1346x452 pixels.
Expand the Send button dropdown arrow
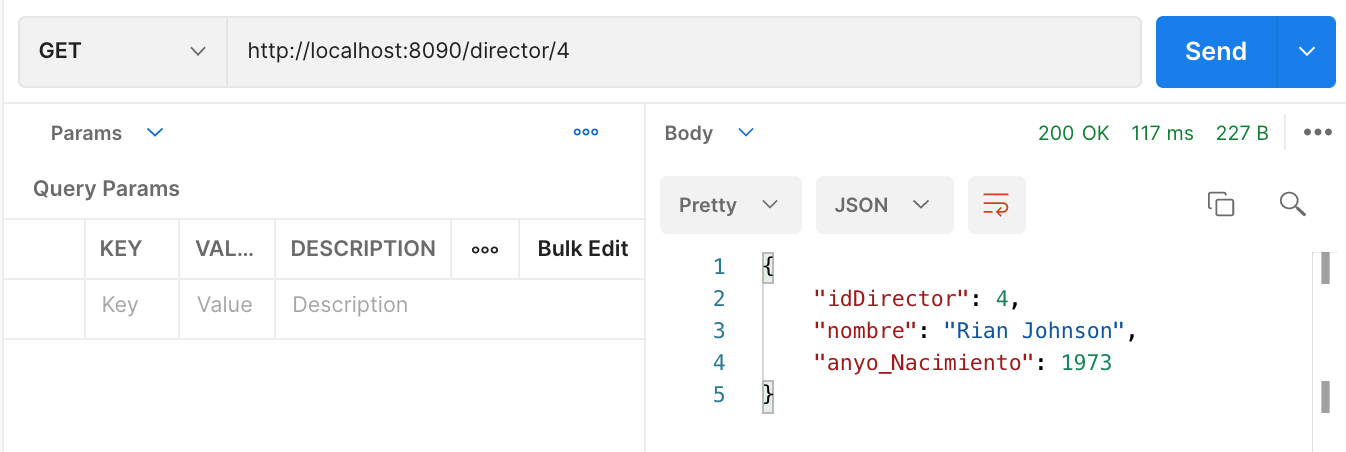pyautogui.click(x=1306, y=51)
